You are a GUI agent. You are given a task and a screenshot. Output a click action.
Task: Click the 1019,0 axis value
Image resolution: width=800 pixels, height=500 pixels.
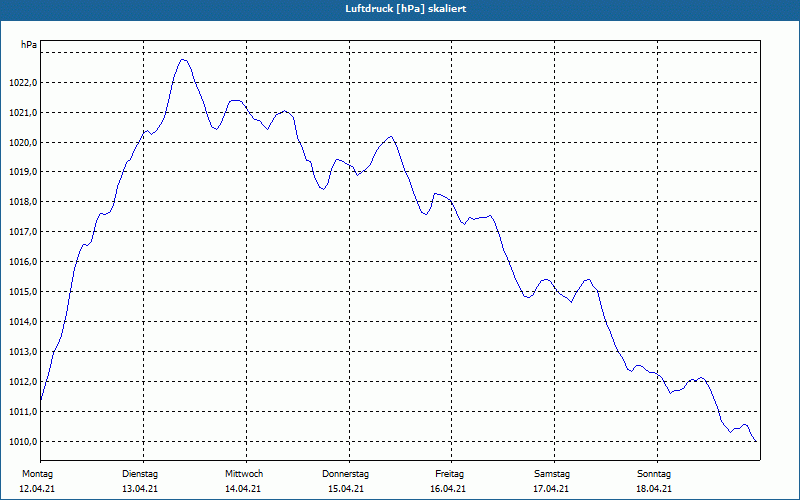pyautogui.click(x=23, y=172)
